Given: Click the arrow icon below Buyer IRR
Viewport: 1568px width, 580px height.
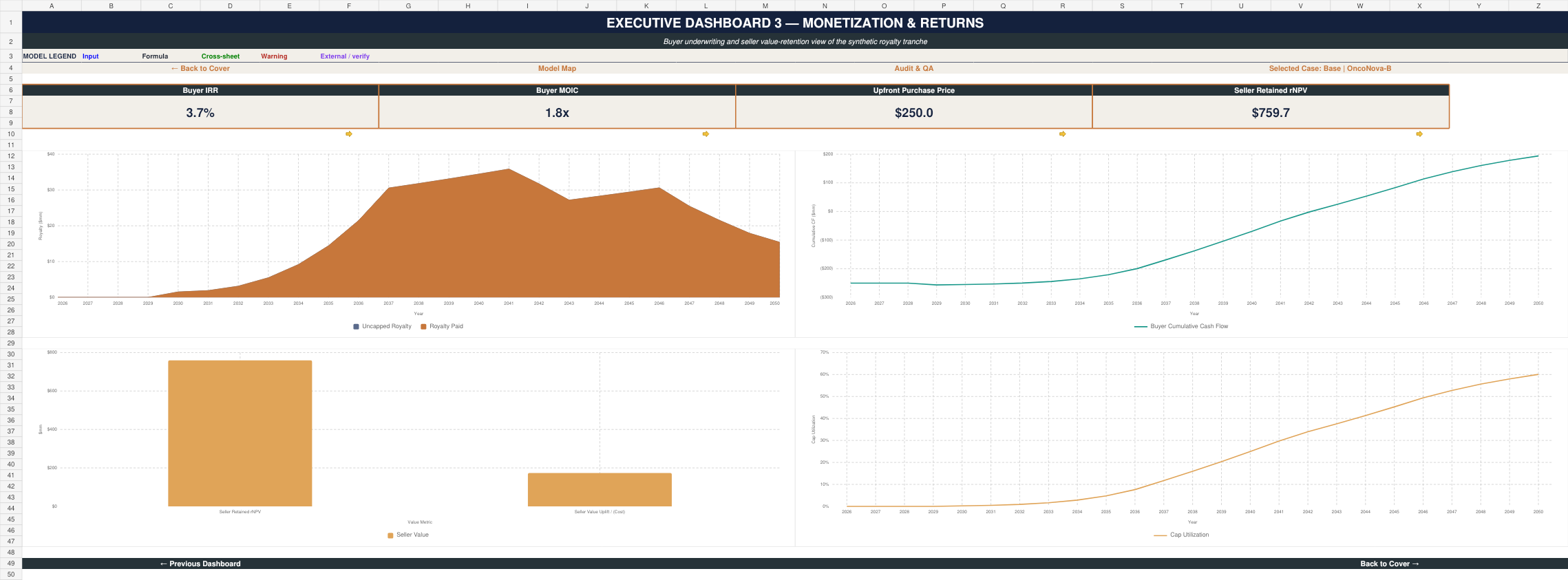Looking at the screenshot, I should 349,134.
